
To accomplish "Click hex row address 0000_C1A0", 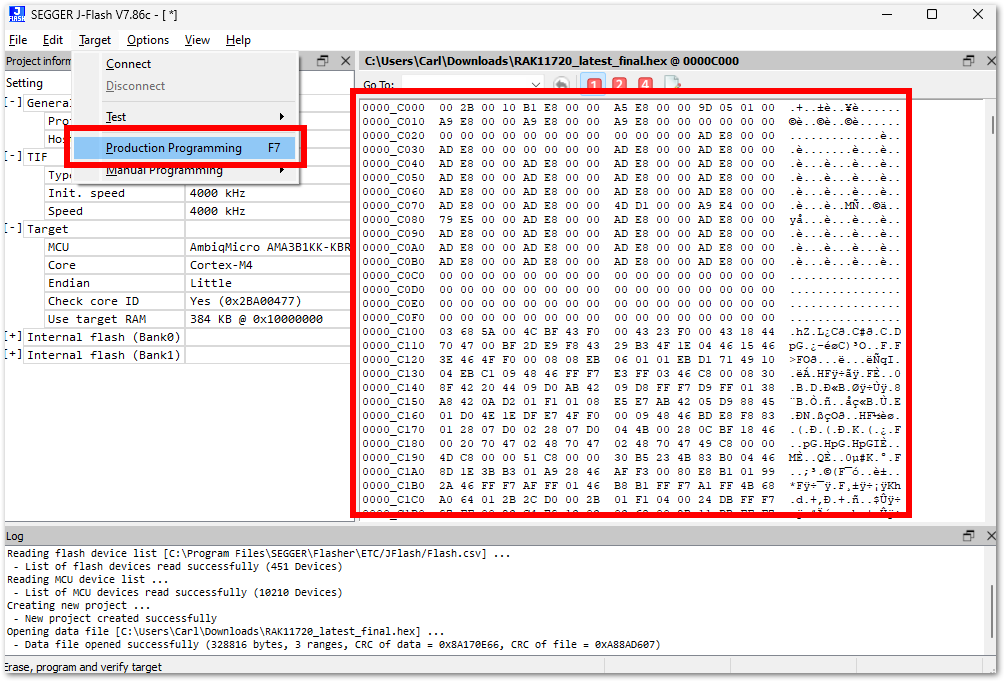I will [394, 472].
